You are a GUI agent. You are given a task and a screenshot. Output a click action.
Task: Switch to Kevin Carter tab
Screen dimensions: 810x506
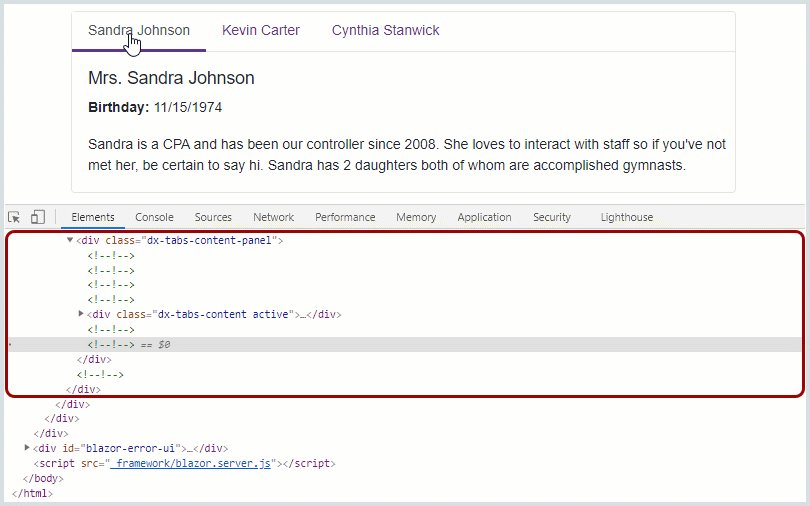pos(261,30)
